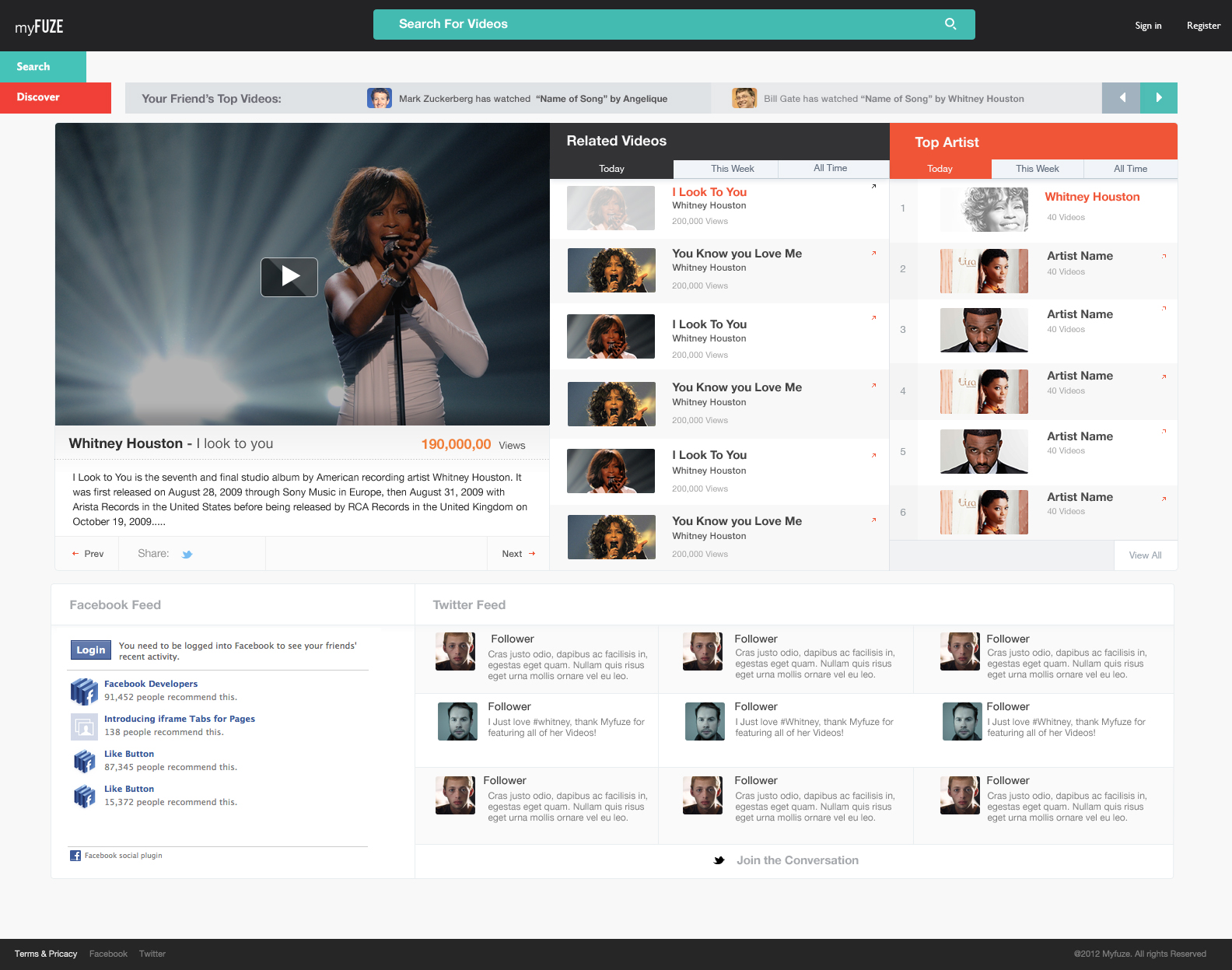Click rank 5 artist thumbnail
The width and height of the screenshot is (1232, 970).
[x=984, y=451]
